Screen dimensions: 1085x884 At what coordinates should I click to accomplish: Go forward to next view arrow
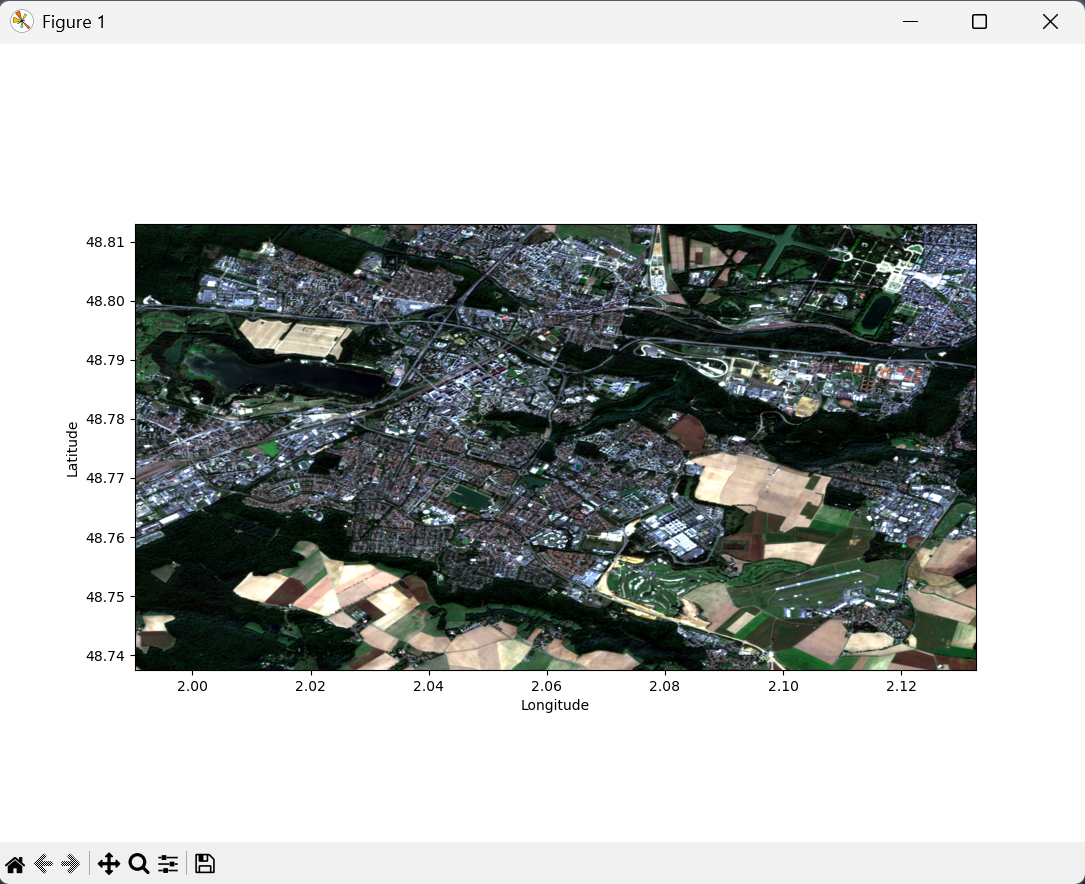pos(70,864)
